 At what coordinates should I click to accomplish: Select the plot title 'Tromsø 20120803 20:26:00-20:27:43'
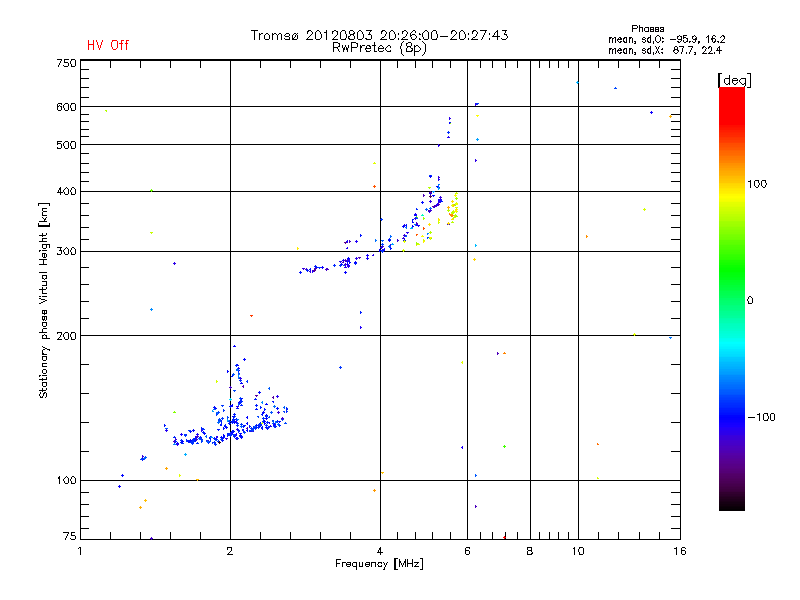click(x=380, y=35)
